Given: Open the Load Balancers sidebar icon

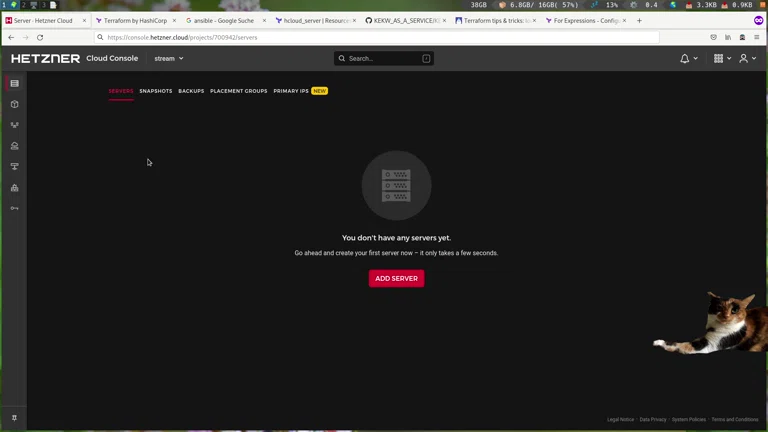Looking at the screenshot, I should click(x=15, y=125).
